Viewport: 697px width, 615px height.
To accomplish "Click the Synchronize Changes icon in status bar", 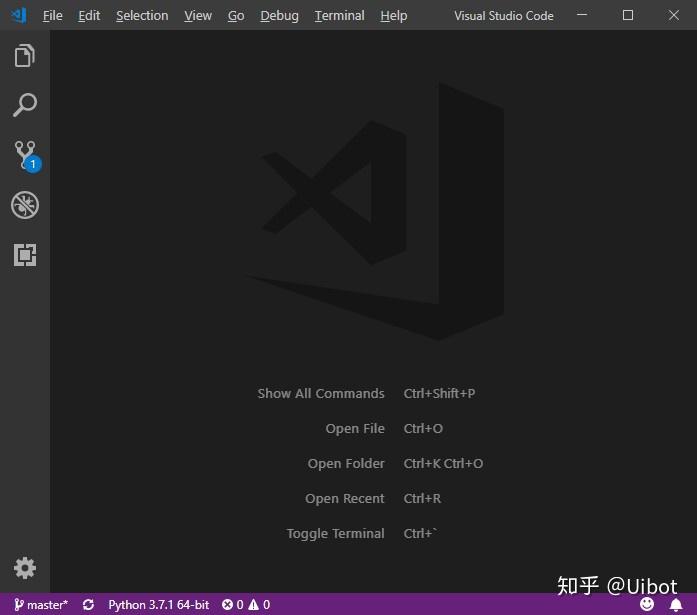I will 88,605.
